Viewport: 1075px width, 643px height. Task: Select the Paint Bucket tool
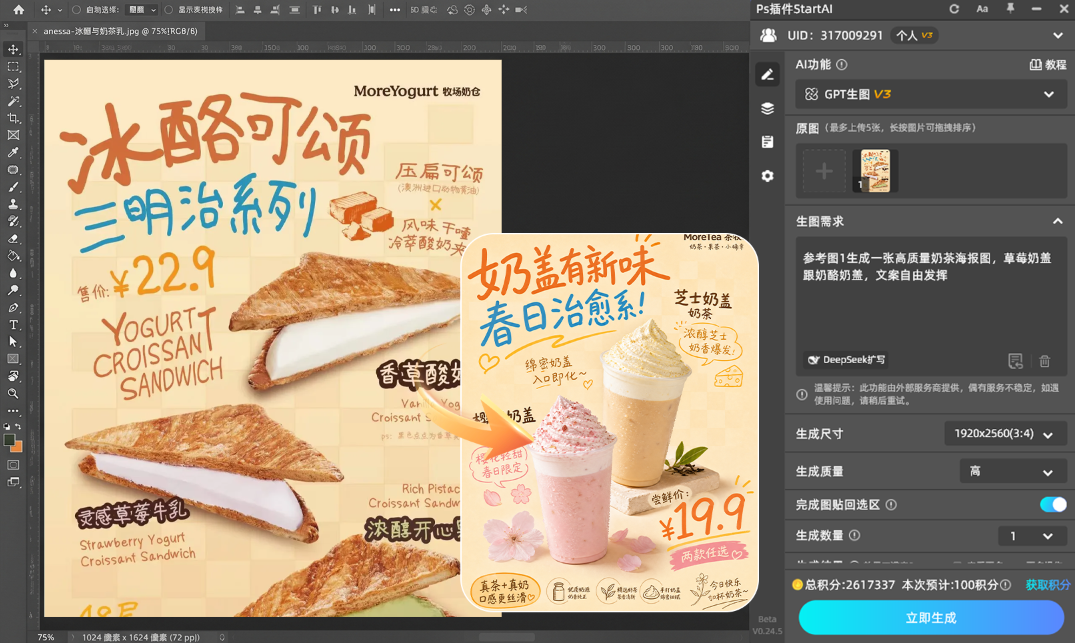(x=13, y=256)
